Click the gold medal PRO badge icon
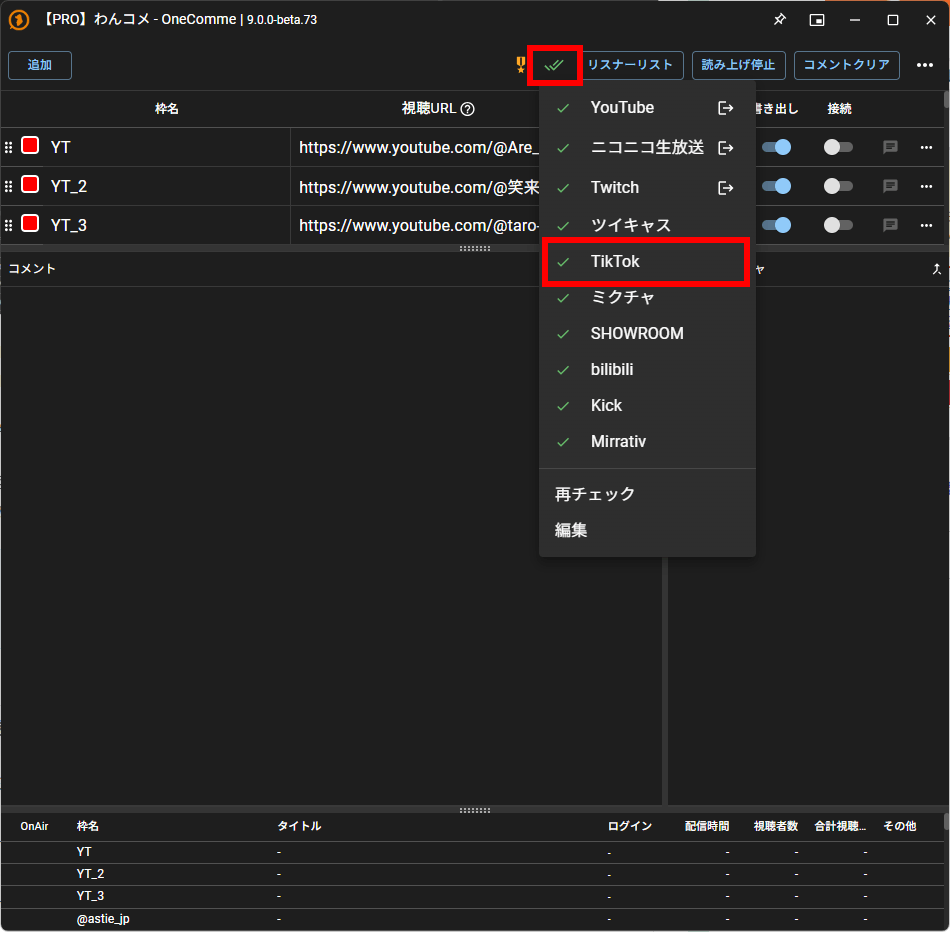The height and width of the screenshot is (932, 950). coord(520,65)
